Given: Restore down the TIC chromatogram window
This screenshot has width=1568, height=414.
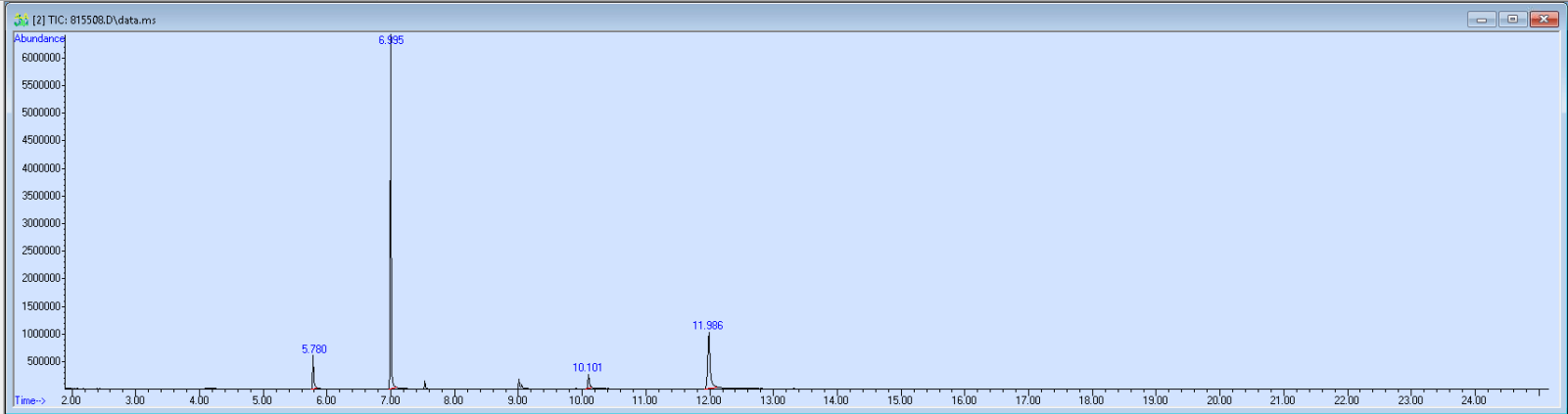Looking at the screenshot, I should (x=1512, y=19).
